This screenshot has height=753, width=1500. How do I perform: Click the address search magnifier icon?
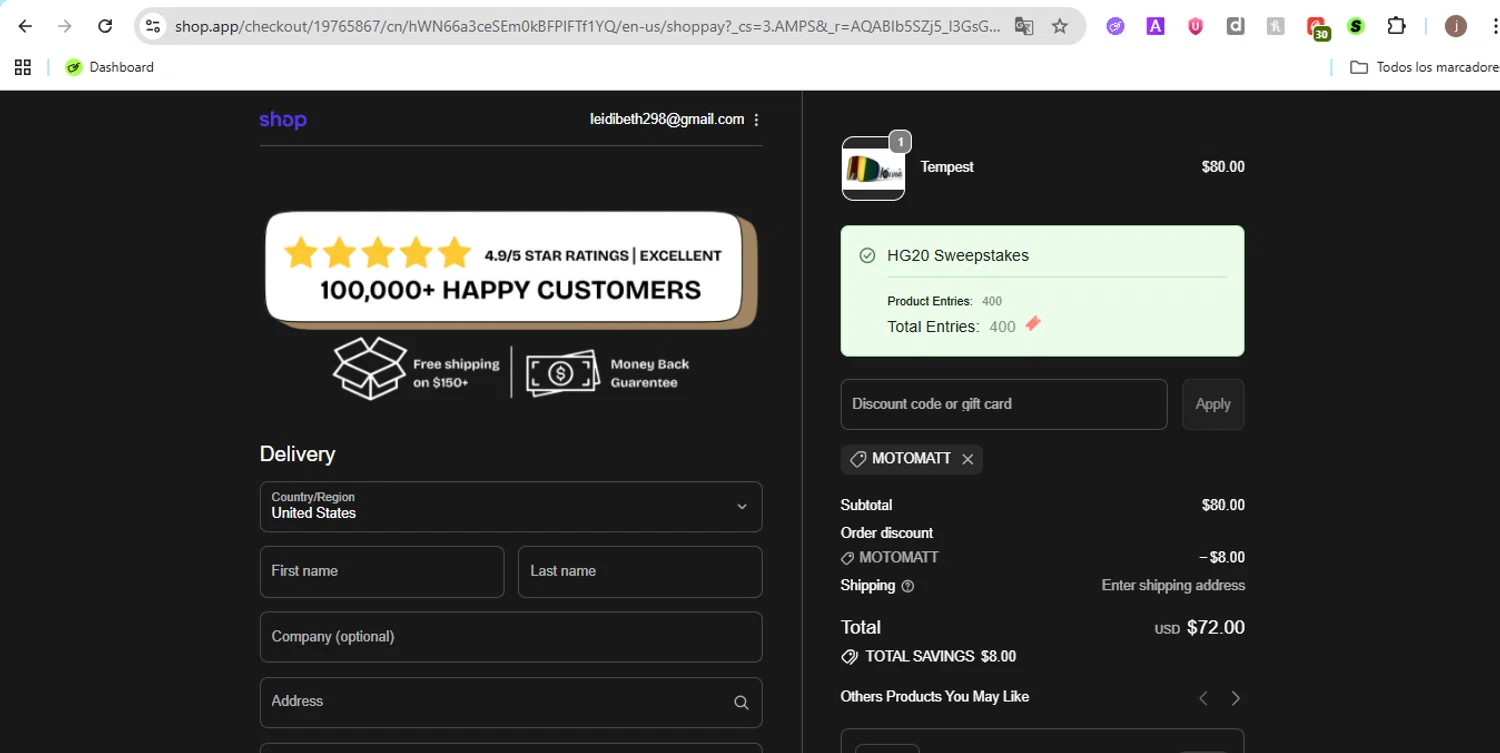pos(741,702)
